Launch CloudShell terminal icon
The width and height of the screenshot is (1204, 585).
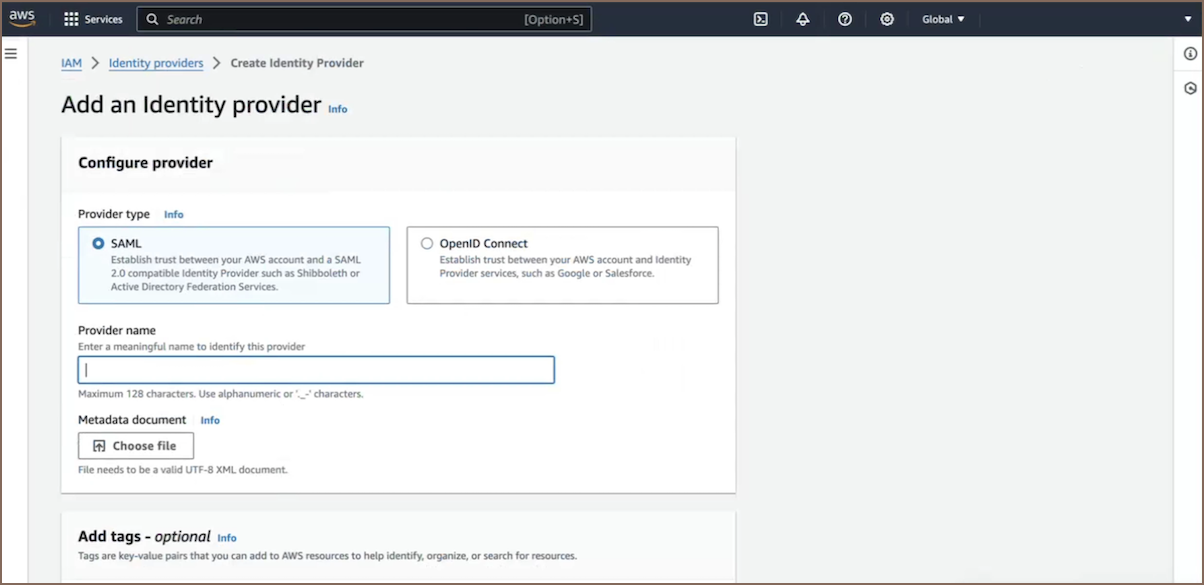760,19
